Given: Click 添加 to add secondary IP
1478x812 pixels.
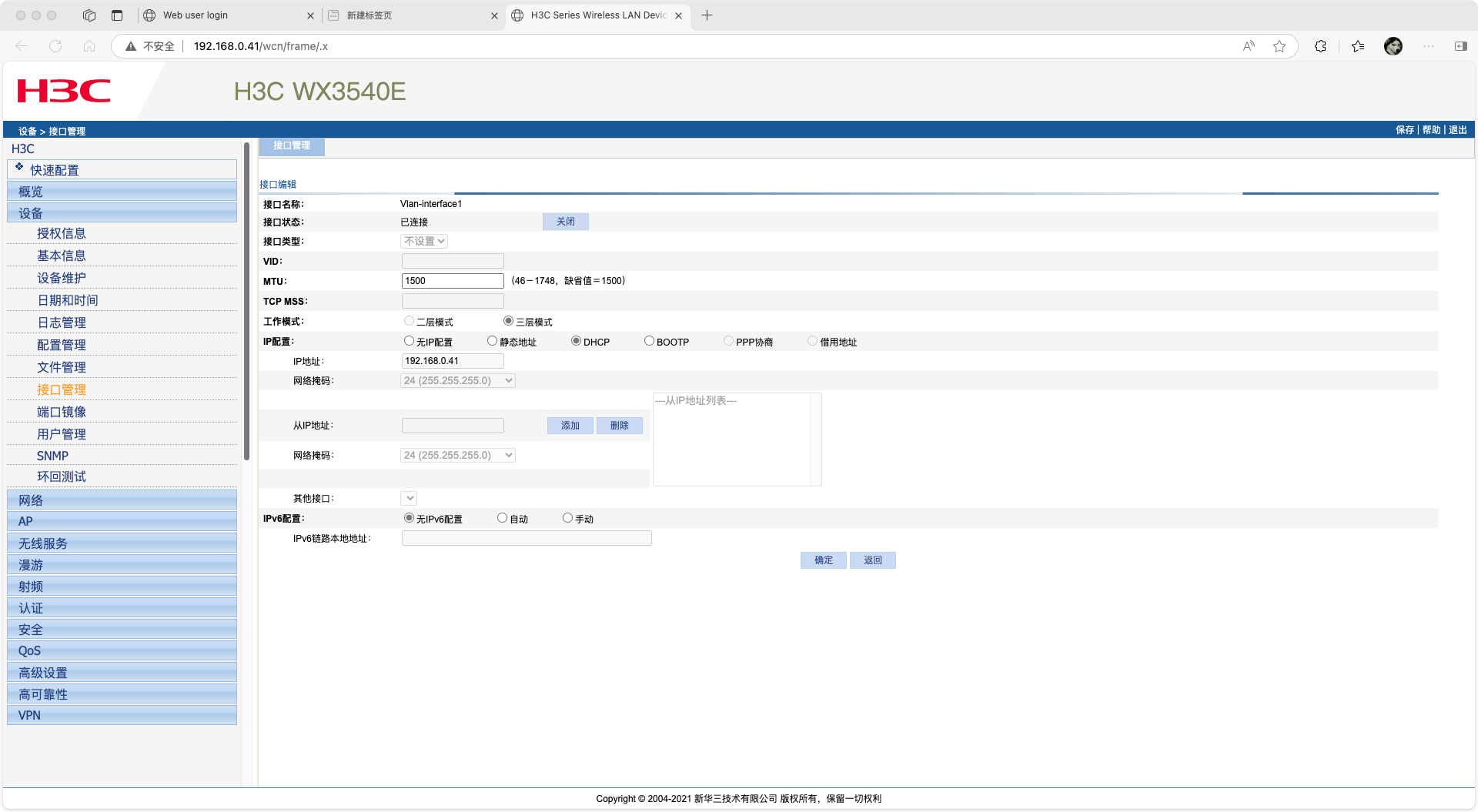Looking at the screenshot, I should [570, 426].
